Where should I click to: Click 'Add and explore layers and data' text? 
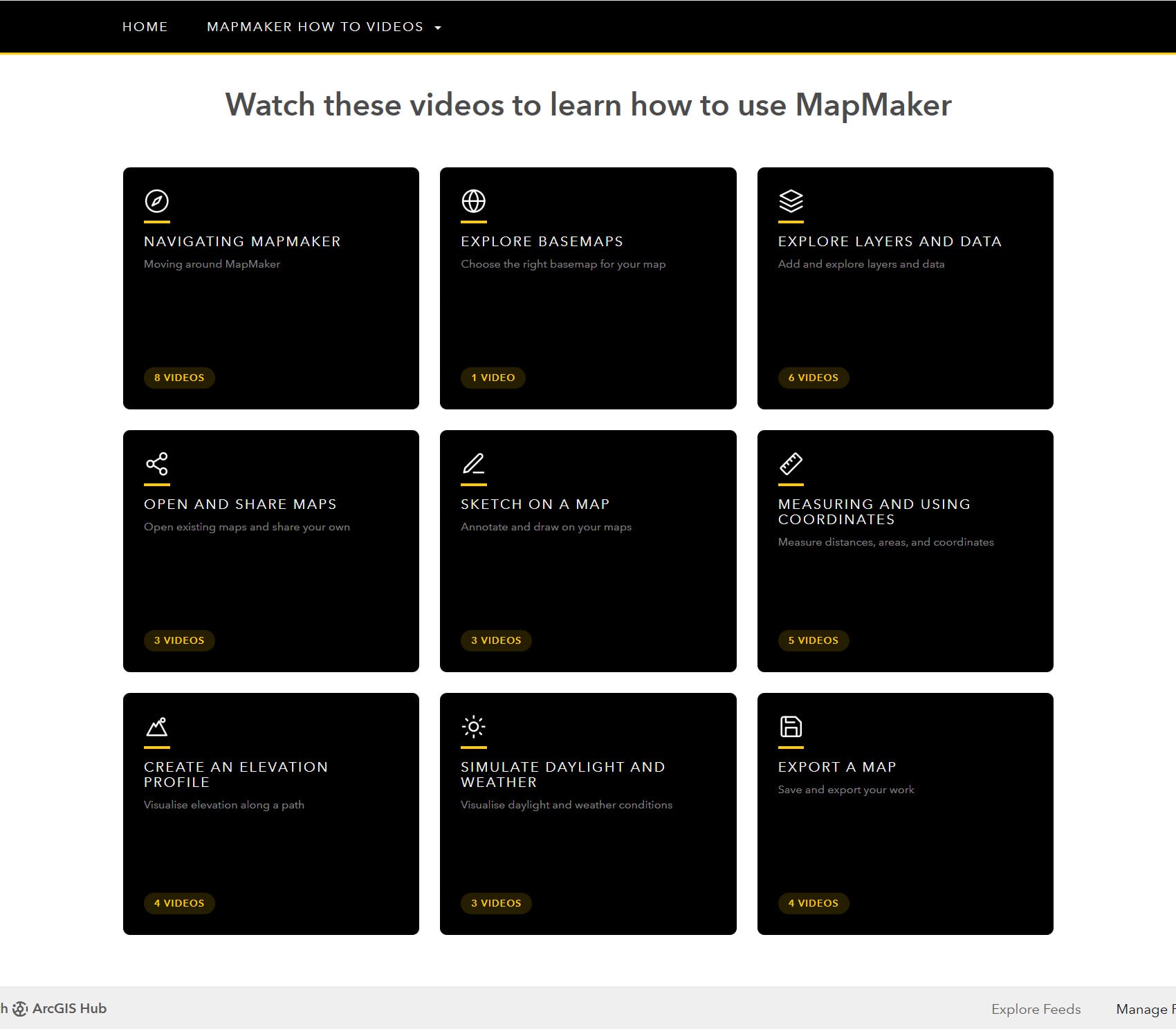861,264
